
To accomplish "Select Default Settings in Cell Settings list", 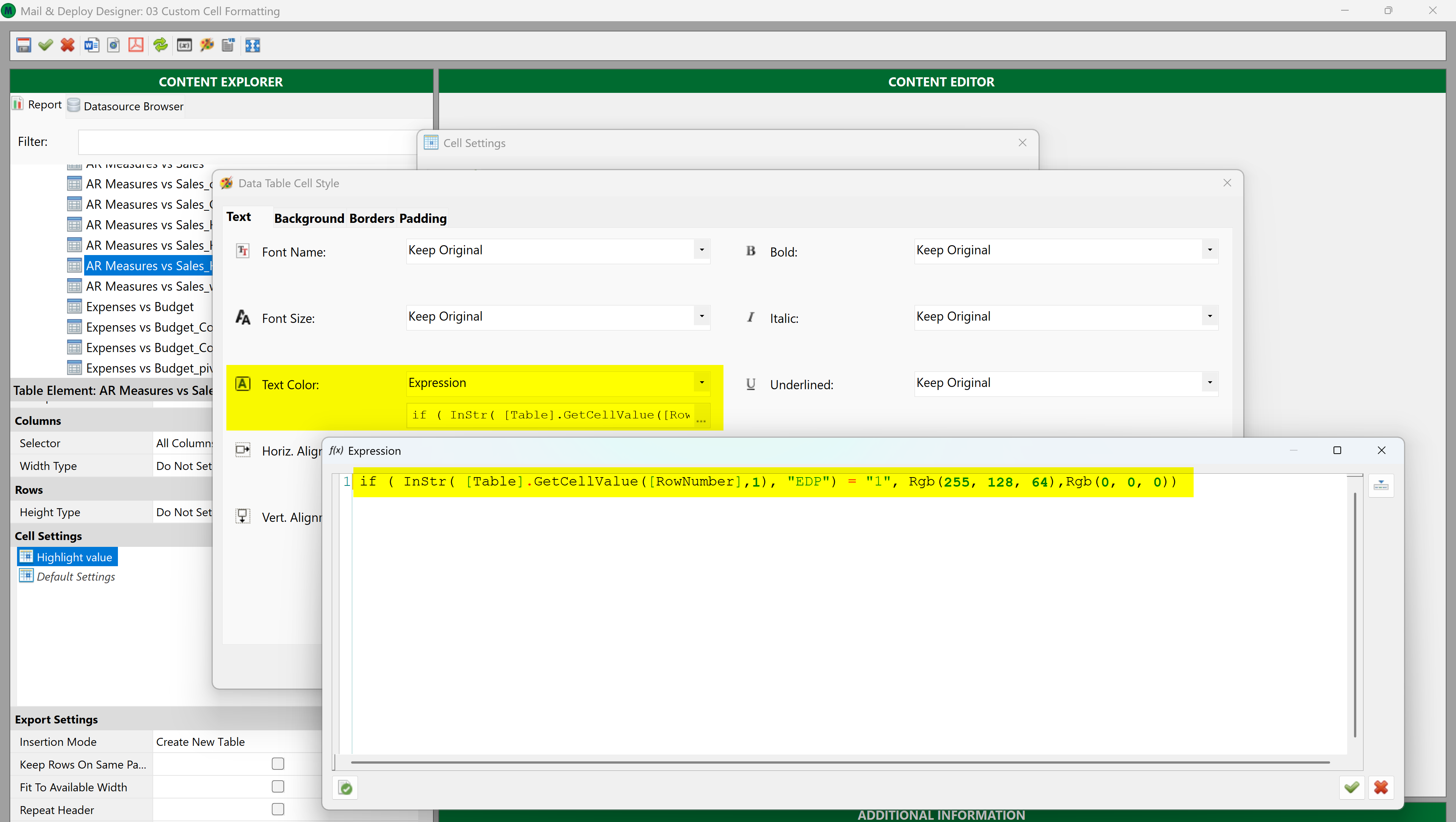I will (75, 576).
